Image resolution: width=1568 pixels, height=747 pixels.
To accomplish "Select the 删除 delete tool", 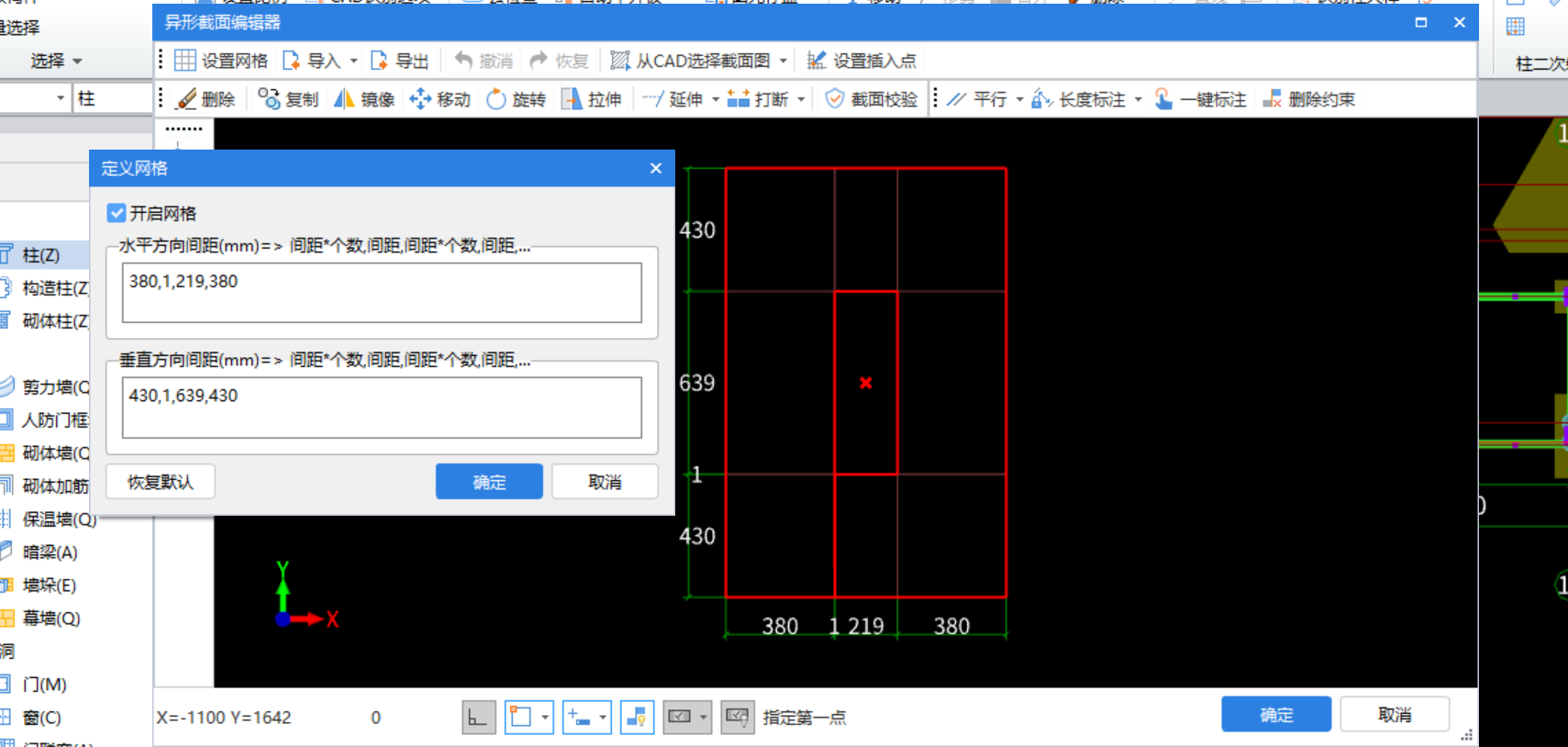I will pos(206,99).
